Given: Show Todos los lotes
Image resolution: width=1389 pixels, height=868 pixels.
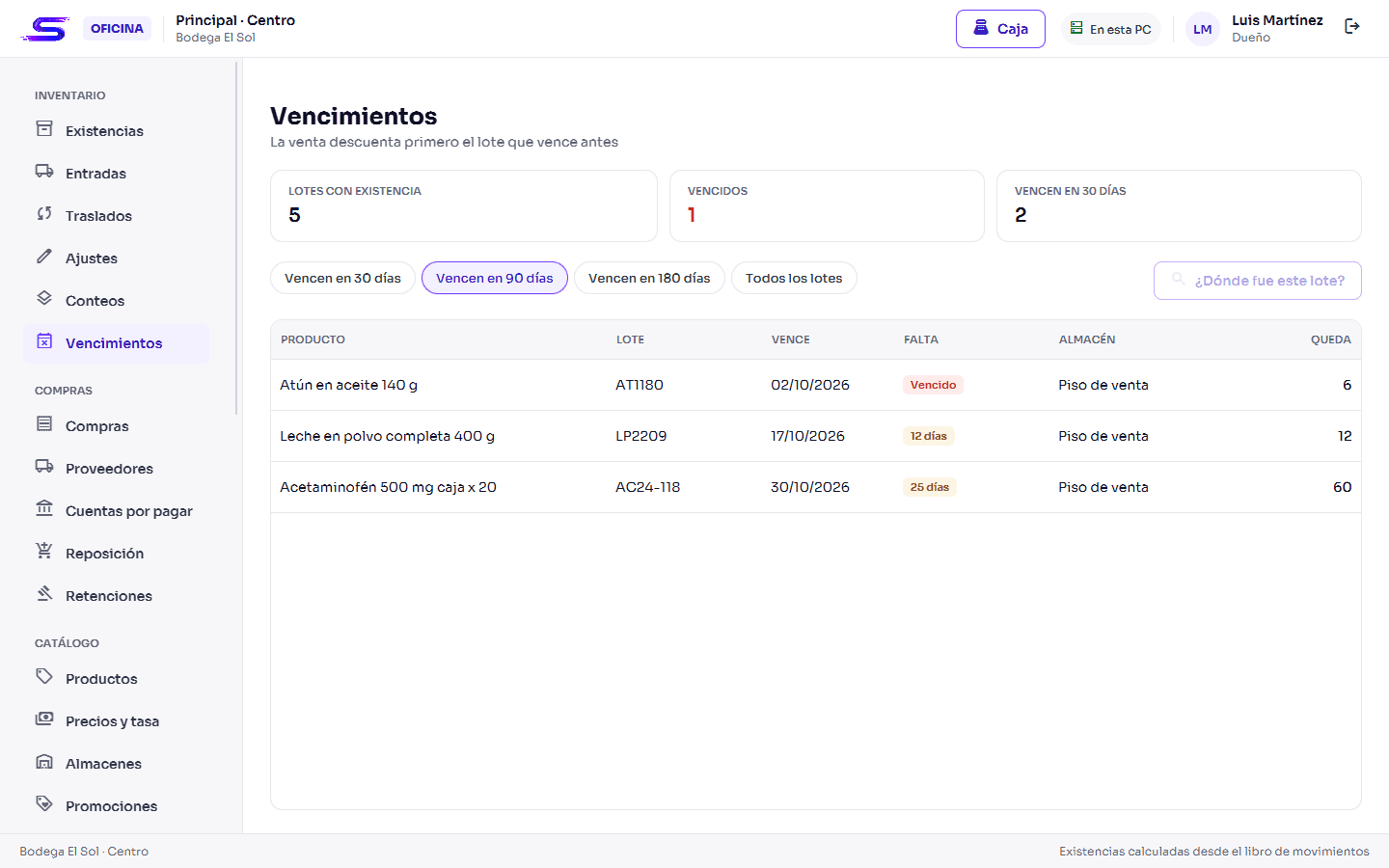Looking at the screenshot, I should (x=794, y=278).
